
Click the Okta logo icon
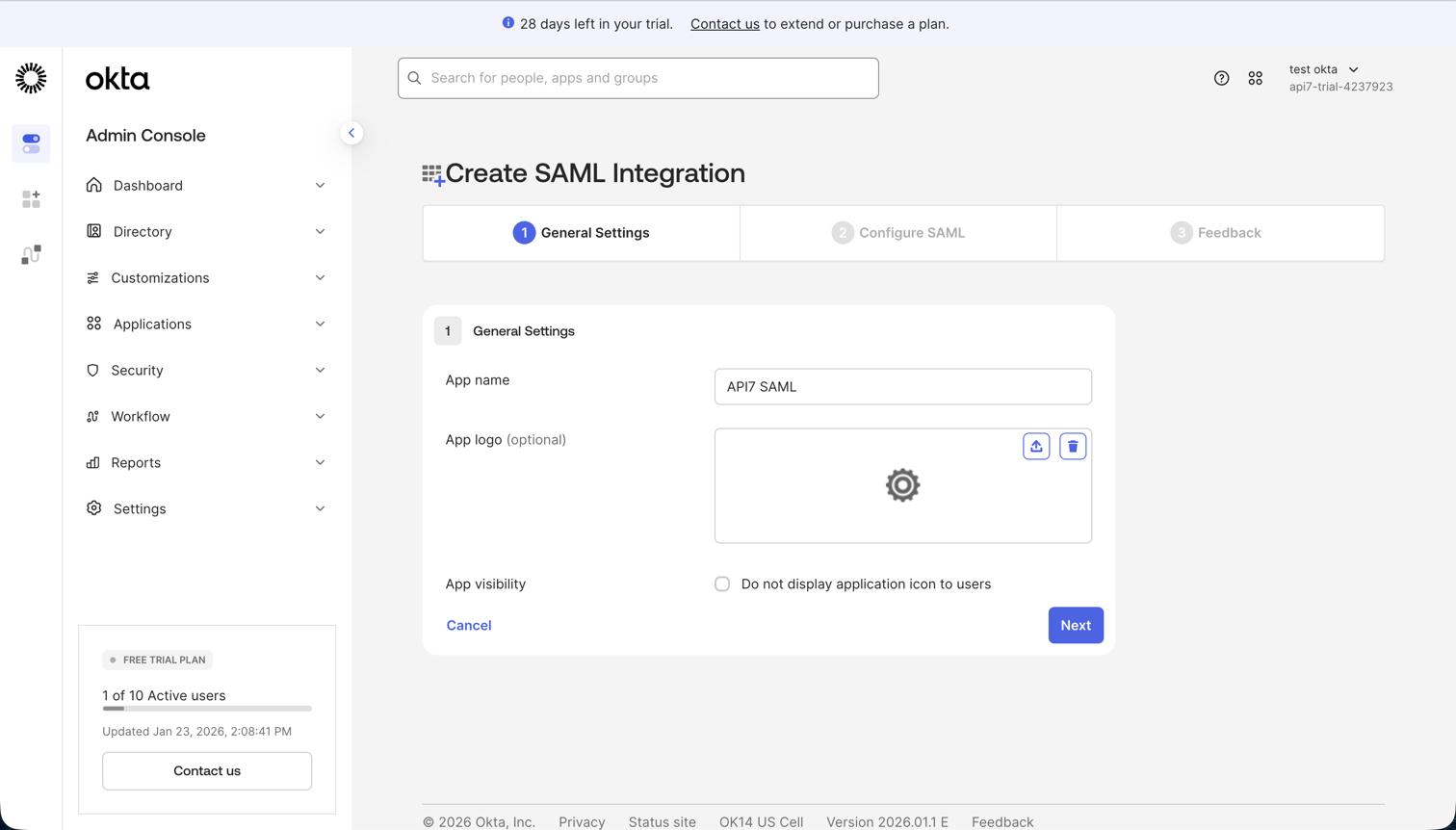(x=31, y=79)
